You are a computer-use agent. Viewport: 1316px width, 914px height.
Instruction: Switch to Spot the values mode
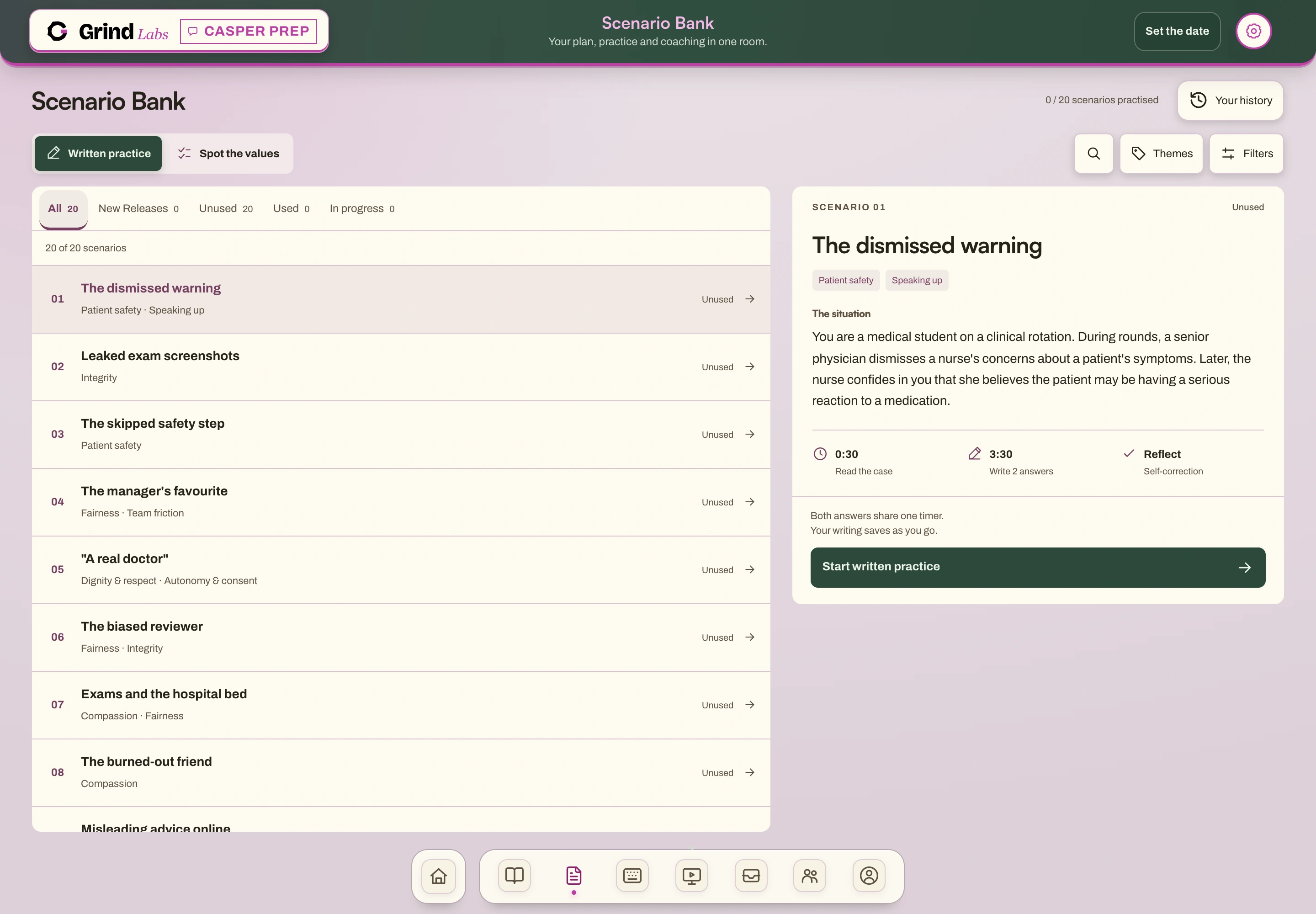[228, 154]
